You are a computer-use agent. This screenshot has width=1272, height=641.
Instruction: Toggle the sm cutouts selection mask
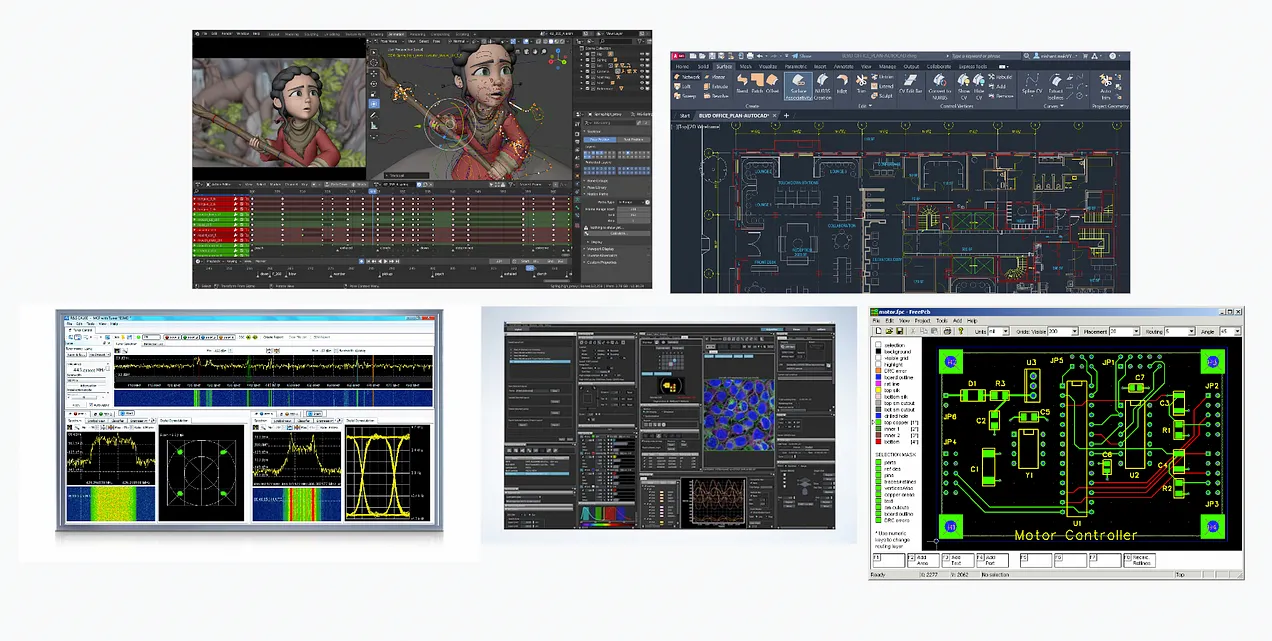click(877, 506)
